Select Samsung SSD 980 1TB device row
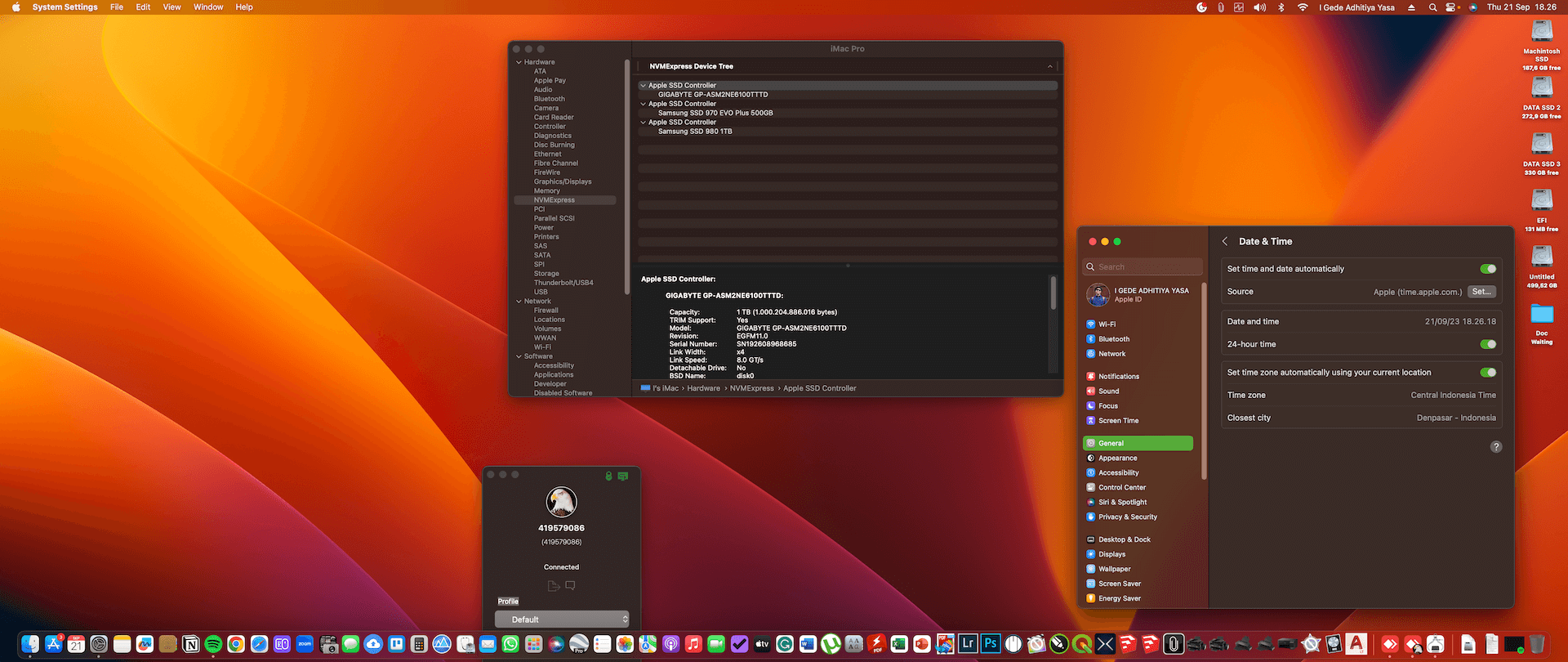1568x662 pixels. point(848,132)
